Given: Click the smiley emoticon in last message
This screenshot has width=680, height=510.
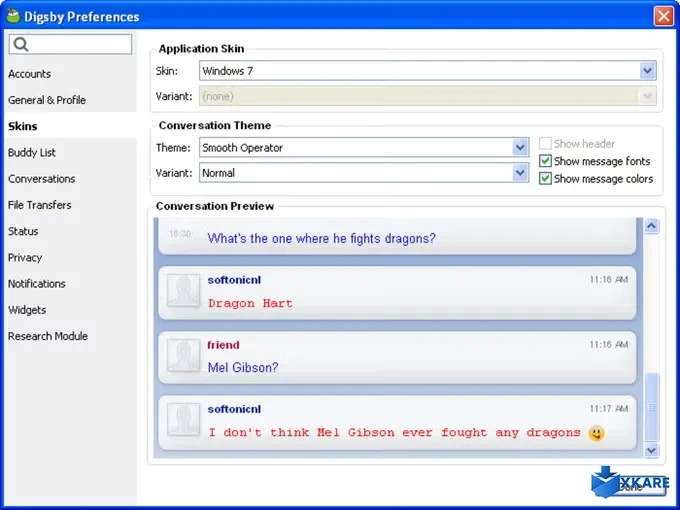Looking at the screenshot, I should click(x=597, y=433).
